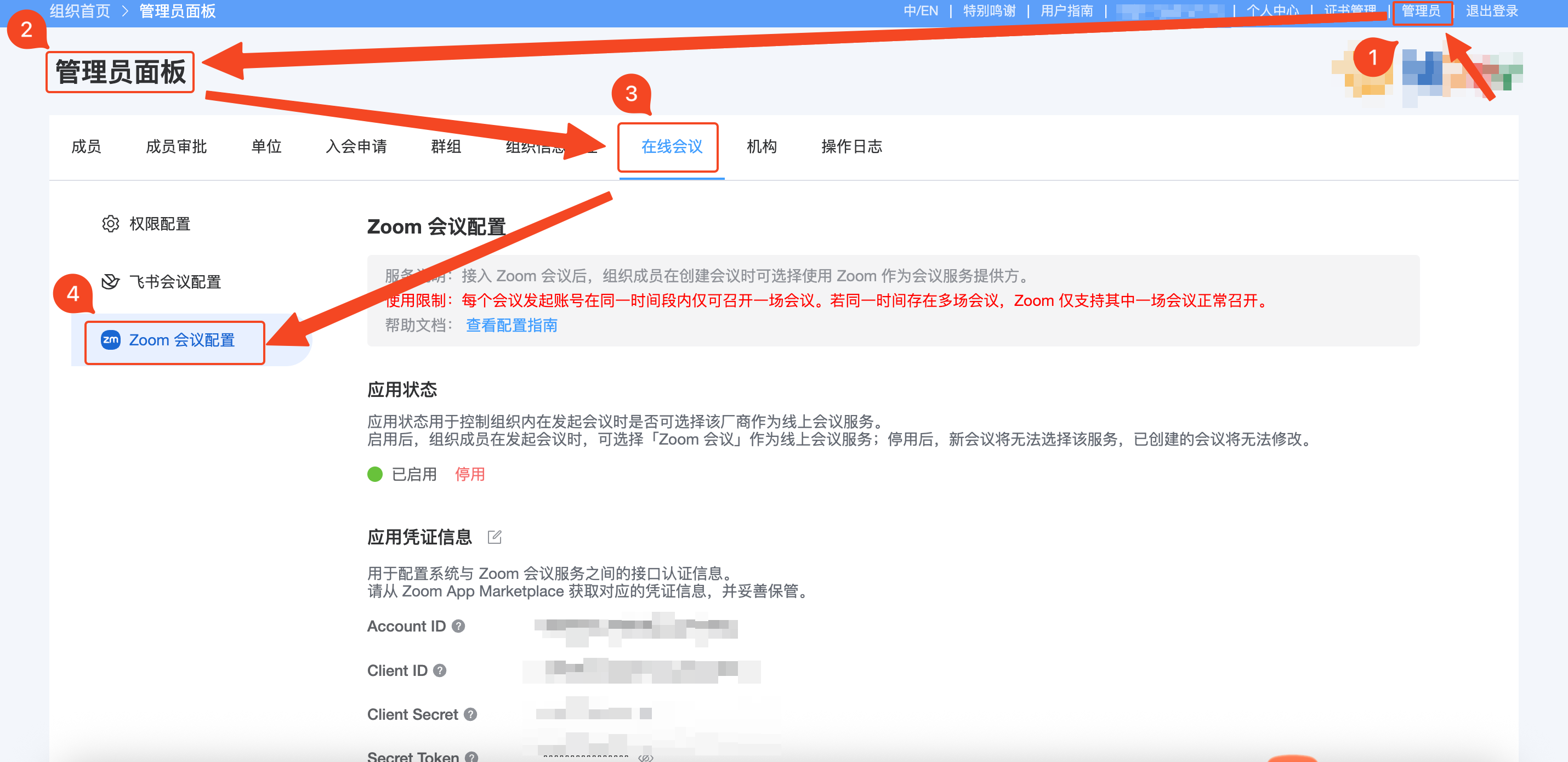Select the 机构 tab
This screenshot has height=762, width=1568.
point(763,147)
